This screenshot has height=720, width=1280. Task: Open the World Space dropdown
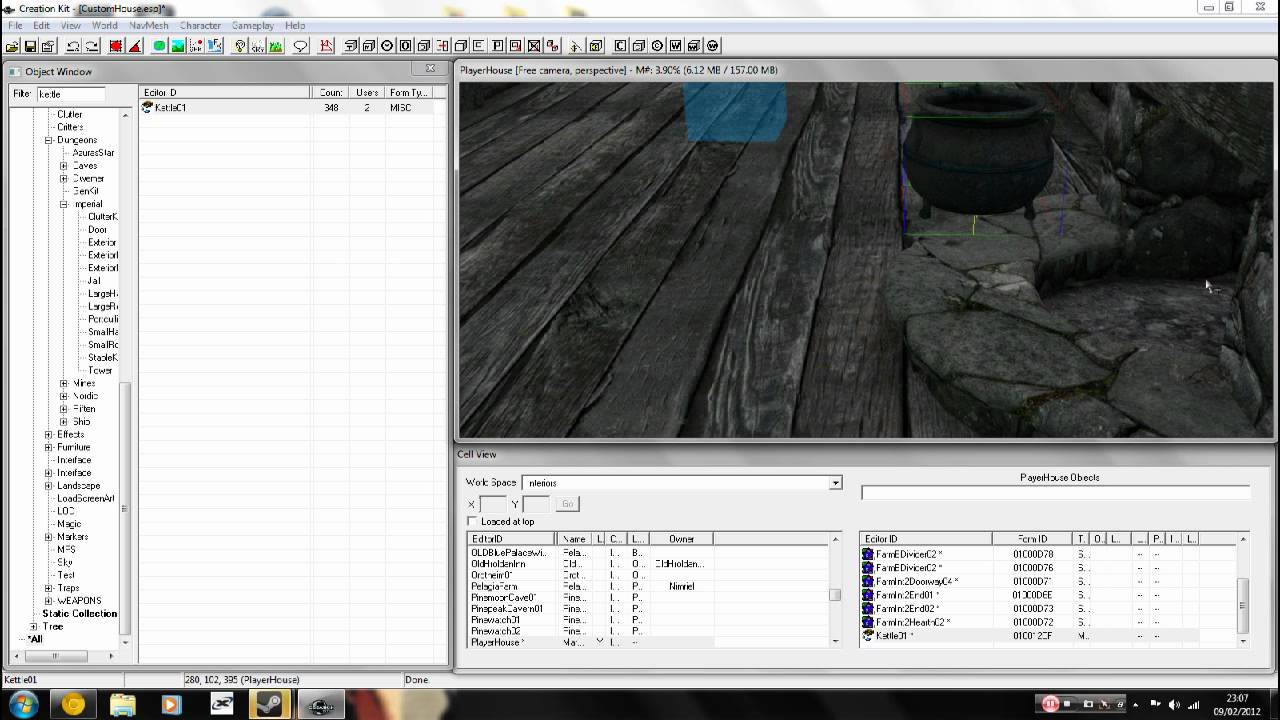click(835, 483)
